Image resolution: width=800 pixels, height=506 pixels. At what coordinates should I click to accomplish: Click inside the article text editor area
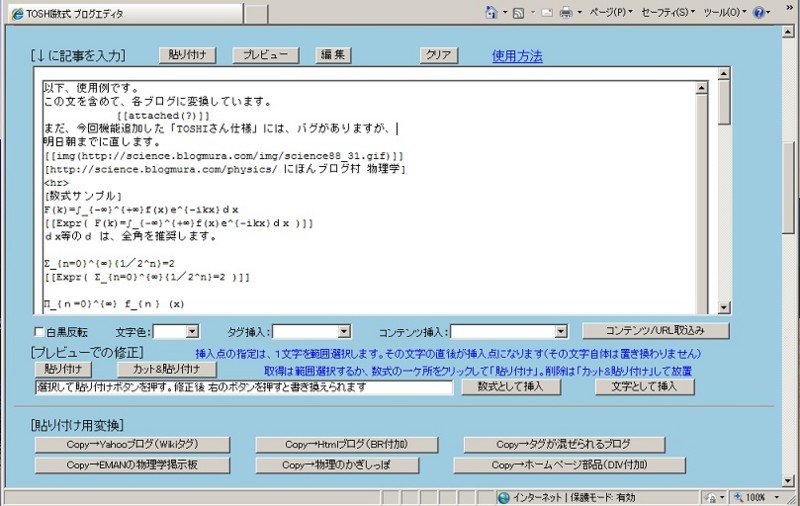tap(369, 197)
